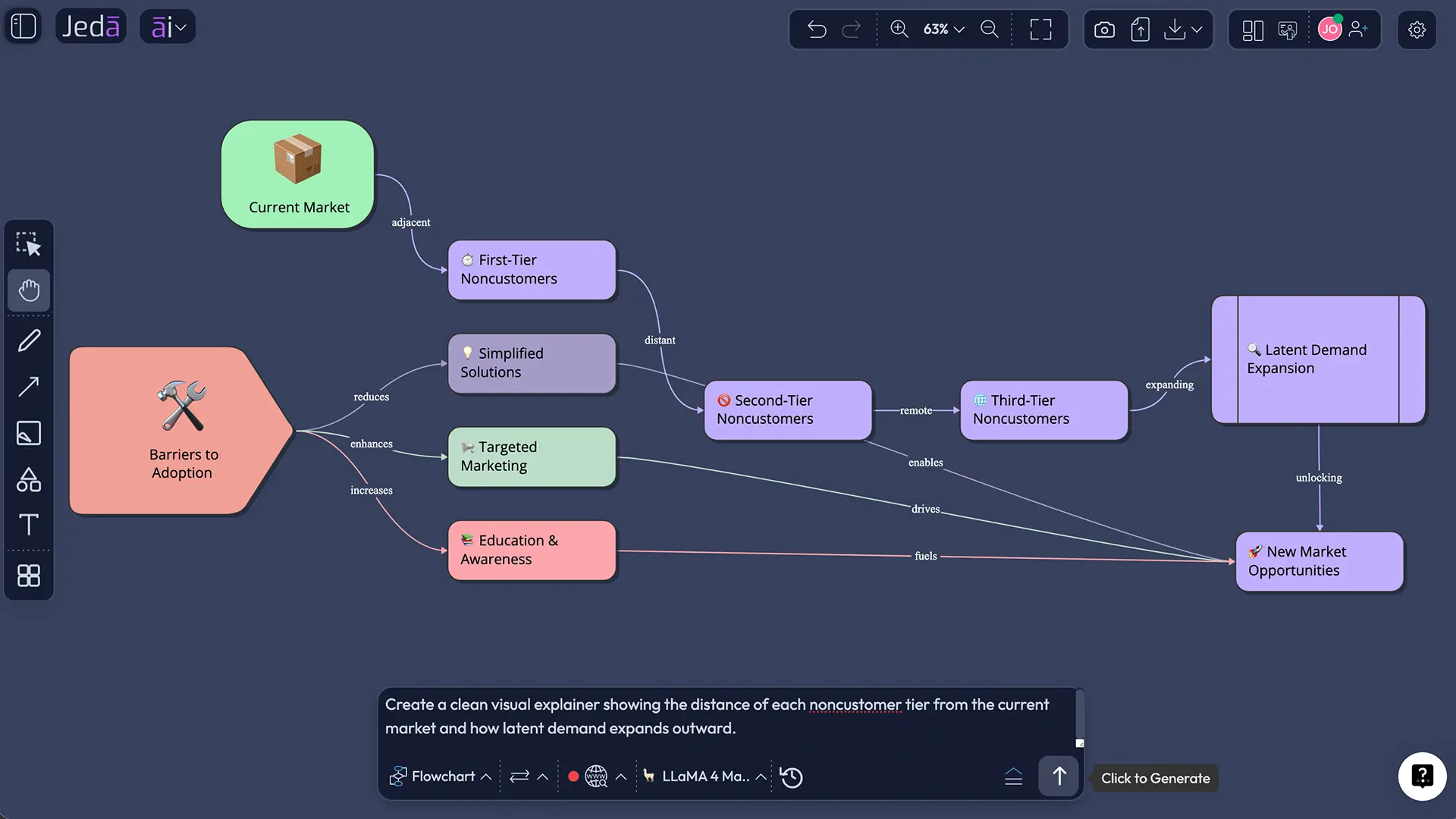This screenshot has height=819, width=1456.
Task: Click the download icon
Action: coord(1175,30)
